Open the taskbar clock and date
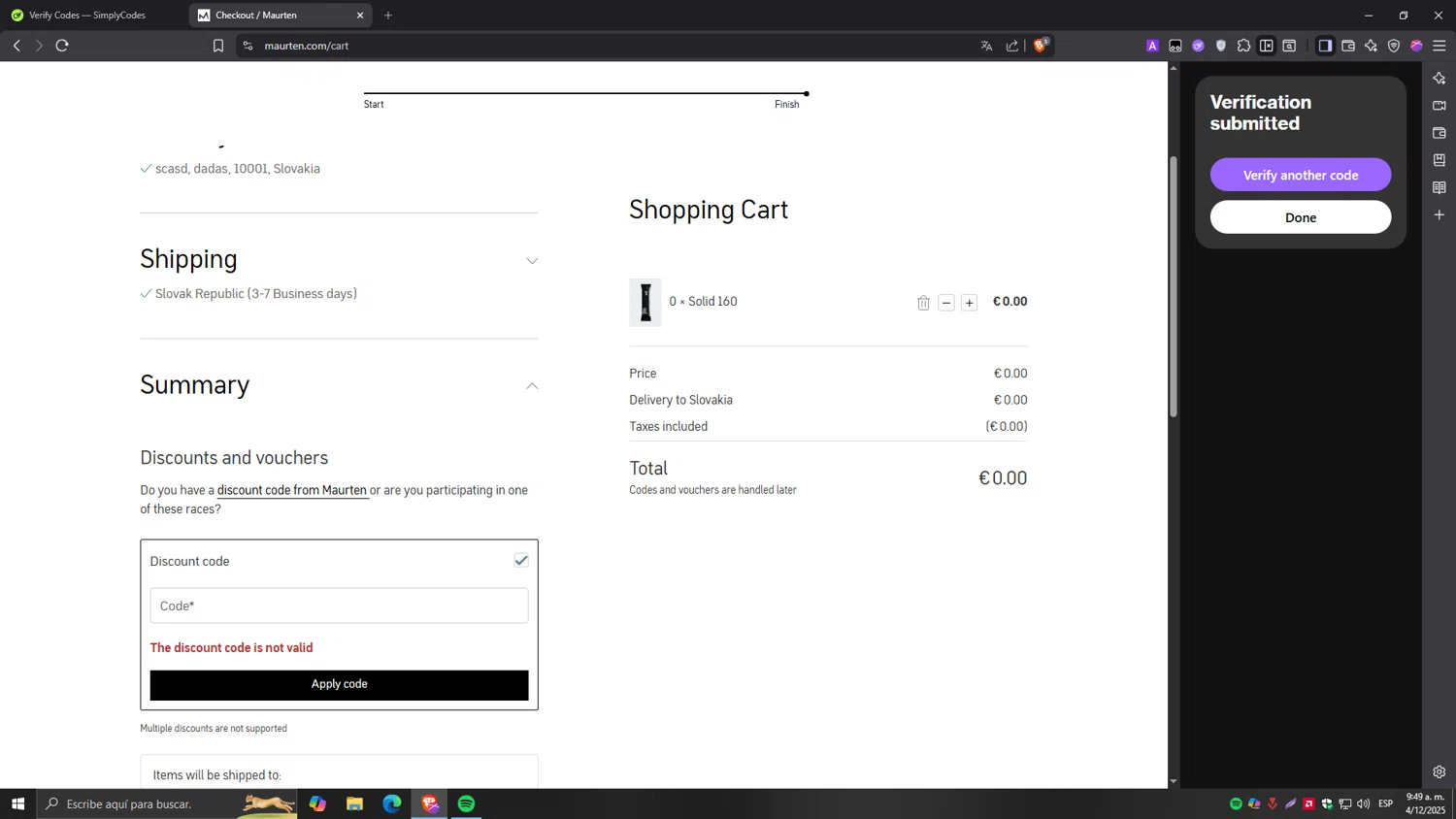 click(x=1425, y=803)
